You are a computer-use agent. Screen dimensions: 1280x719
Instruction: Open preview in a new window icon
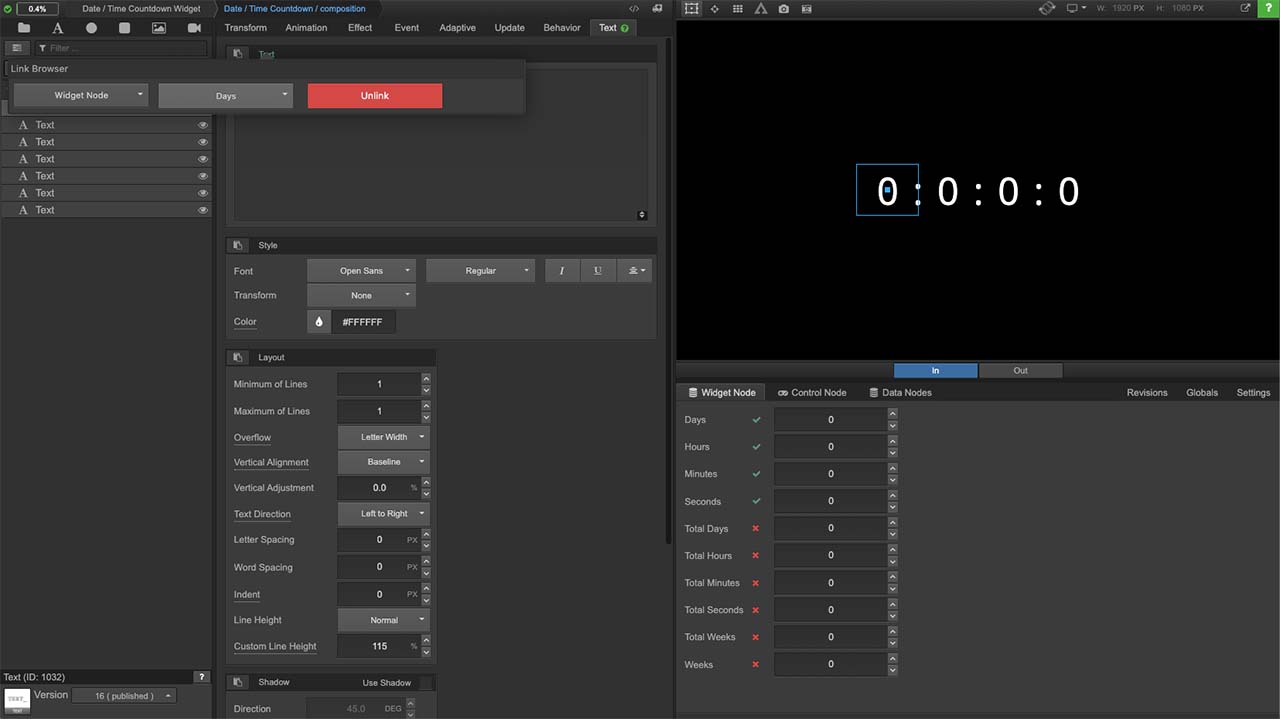coord(1246,8)
